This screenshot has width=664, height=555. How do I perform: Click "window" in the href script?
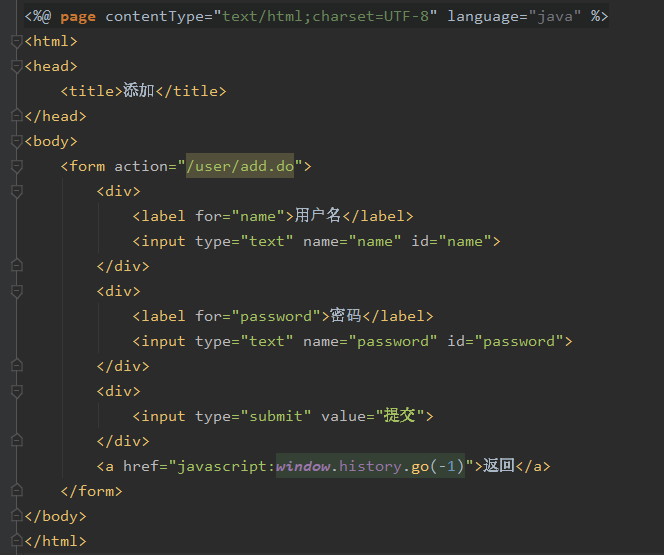pyautogui.click(x=303, y=466)
